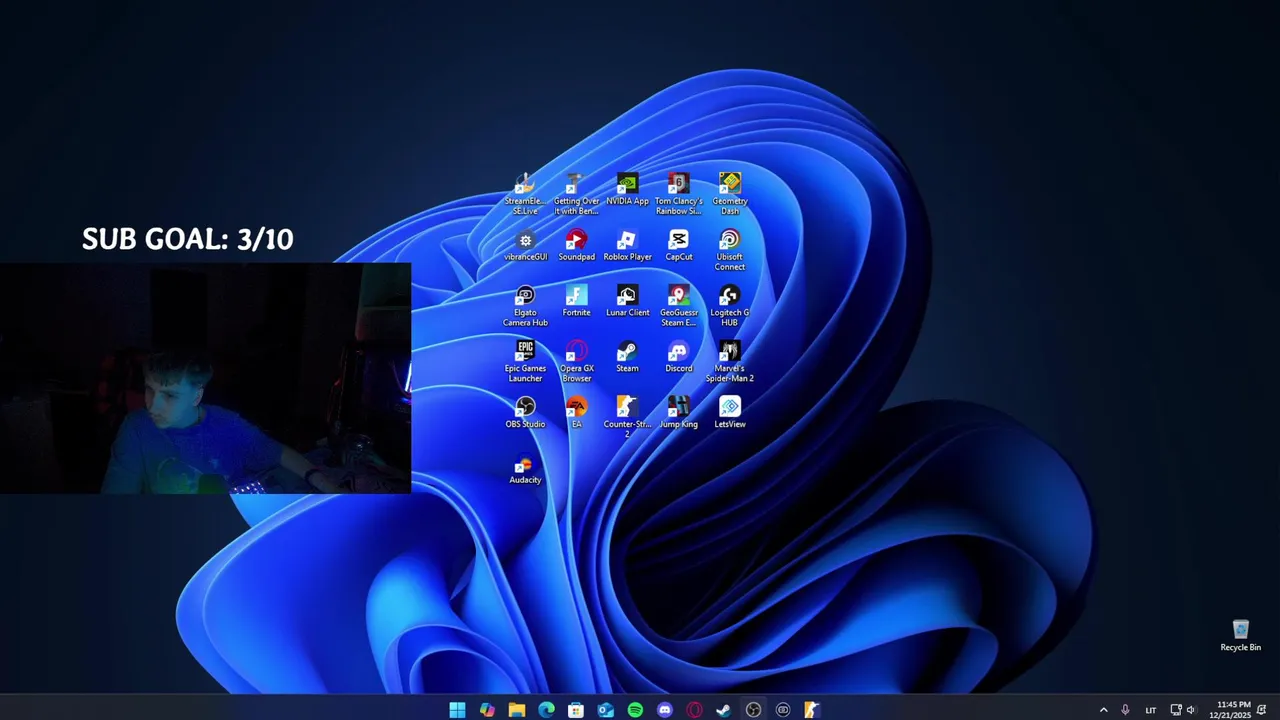Expand the hidden system tray icons

pyautogui.click(x=1103, y=710)
